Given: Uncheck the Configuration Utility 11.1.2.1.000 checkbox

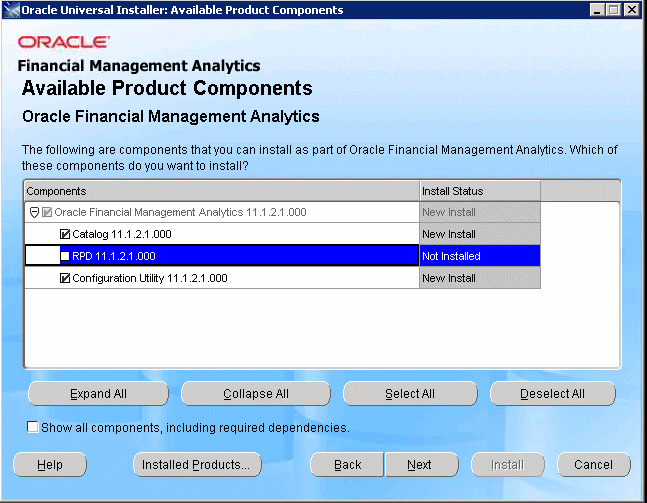Looking at the screenshot, I should 65,279.
